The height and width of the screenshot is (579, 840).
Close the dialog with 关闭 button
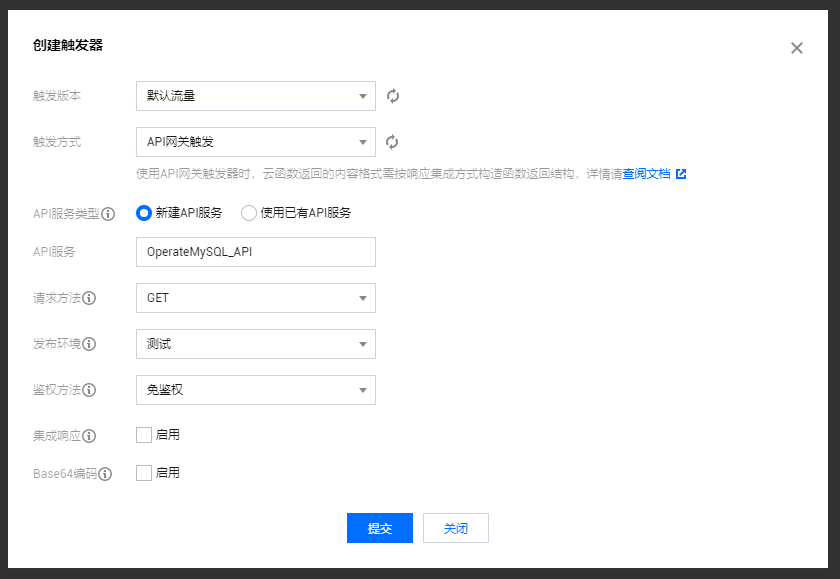point(455,528)
